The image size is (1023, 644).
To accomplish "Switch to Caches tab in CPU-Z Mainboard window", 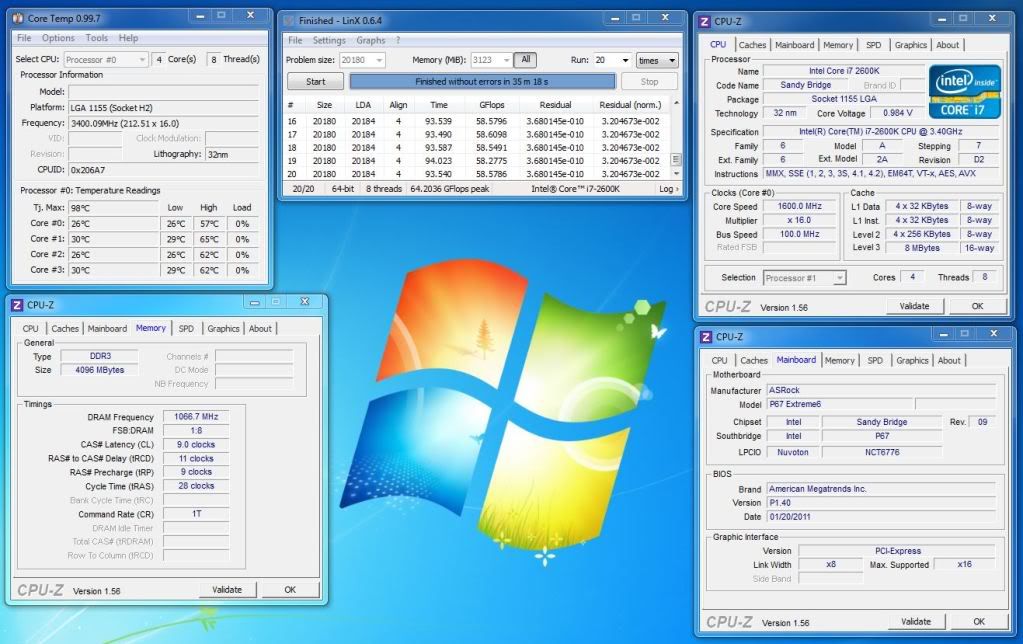I will click(x=754, y=360).
